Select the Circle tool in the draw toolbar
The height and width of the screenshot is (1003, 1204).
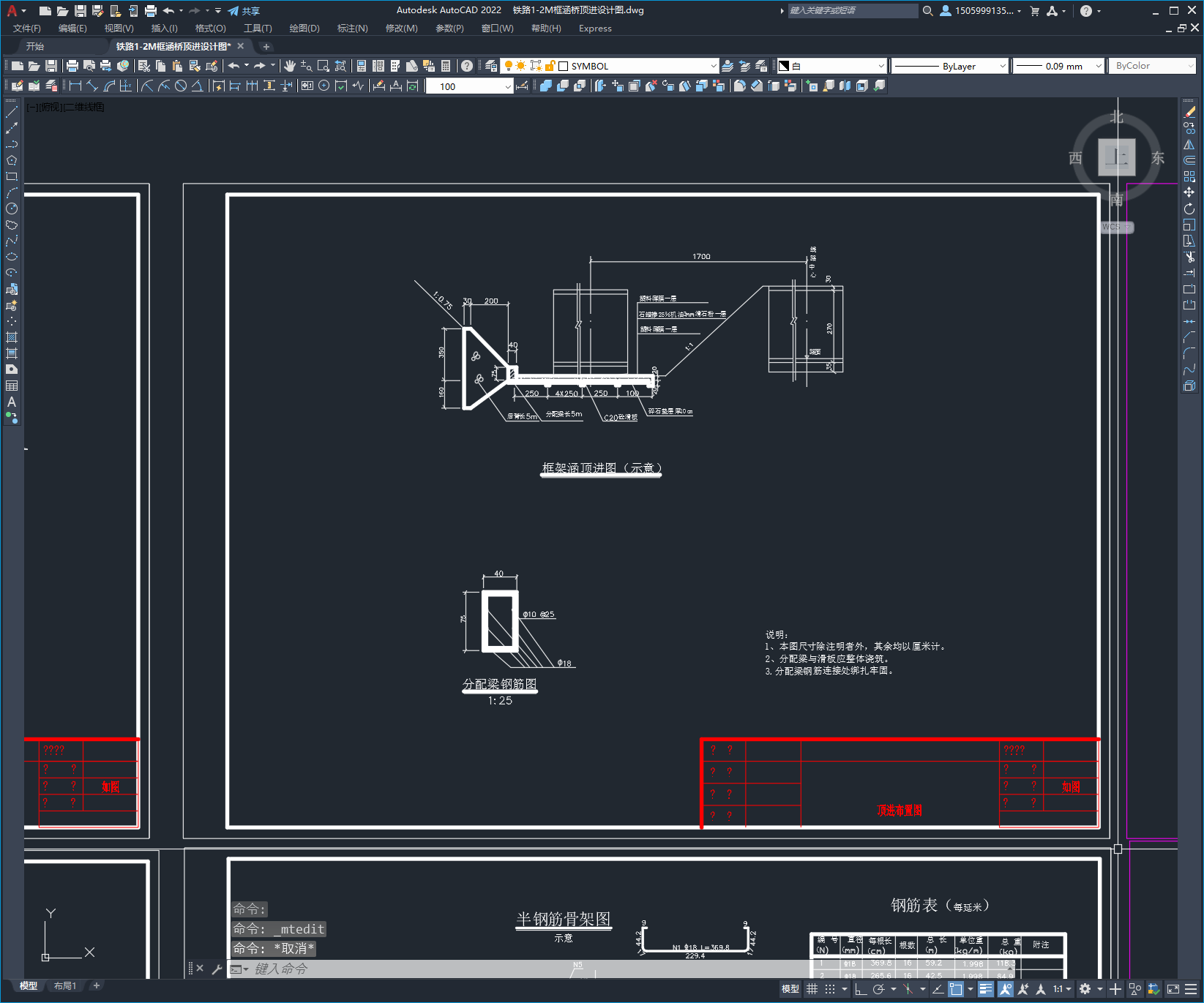point(12,209)
